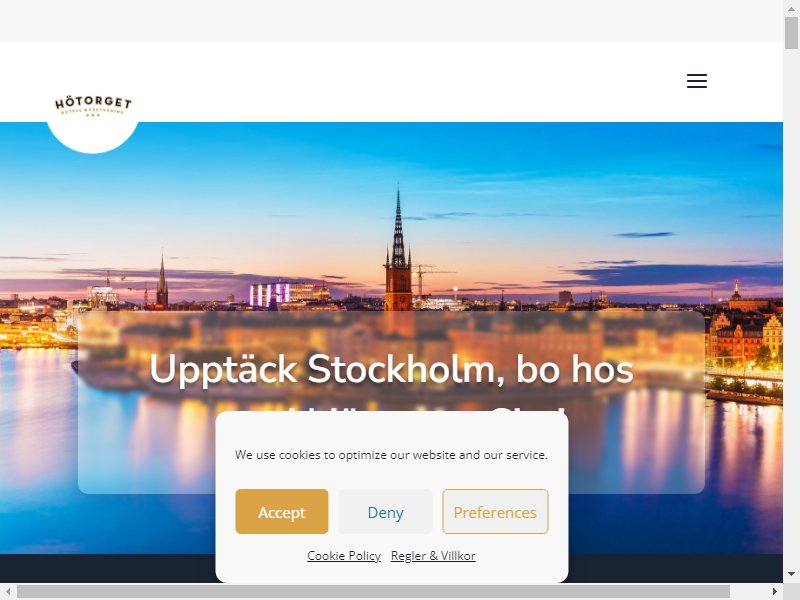The image size is (800, 600).
Task: Click the vertical scrollbar thumb
Action: [x=791, y=33]
